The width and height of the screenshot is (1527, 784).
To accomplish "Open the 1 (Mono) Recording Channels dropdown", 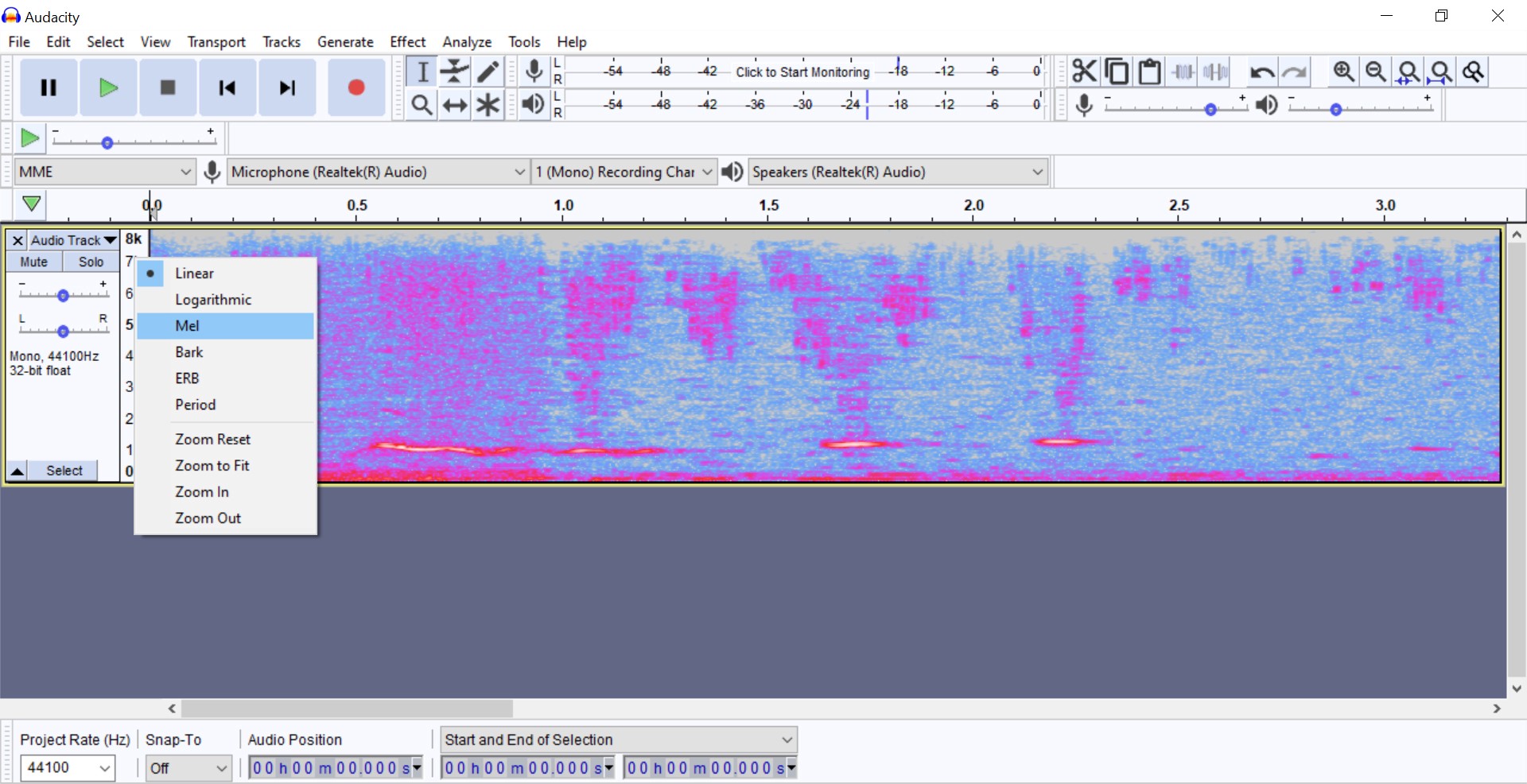I will click(624, 172).
